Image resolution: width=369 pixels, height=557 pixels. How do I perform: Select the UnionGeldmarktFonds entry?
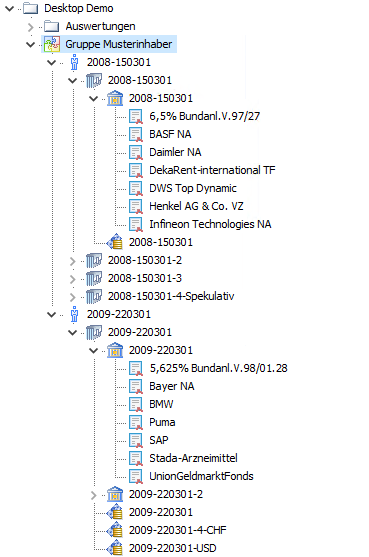pyautogui.click(x=201, y=476)
